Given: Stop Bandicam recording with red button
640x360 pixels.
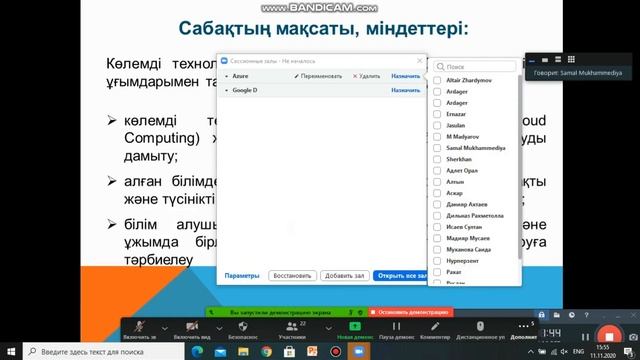Looking at the screenshot, I should point(609,336).
